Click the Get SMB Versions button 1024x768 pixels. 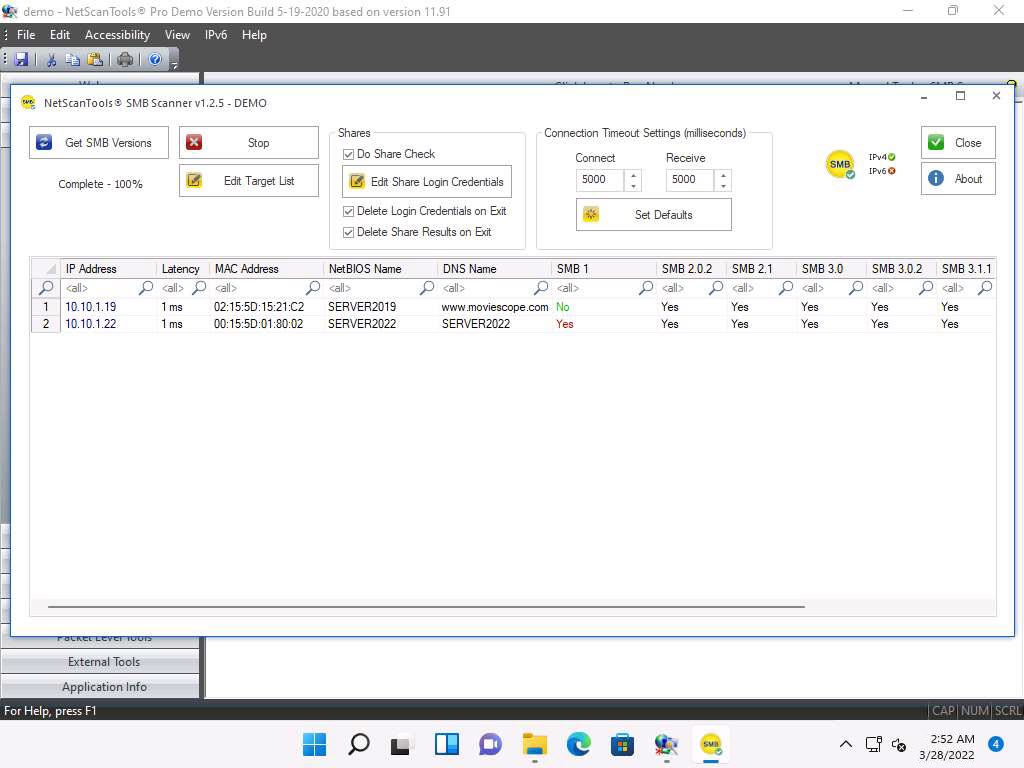[99, 143]
